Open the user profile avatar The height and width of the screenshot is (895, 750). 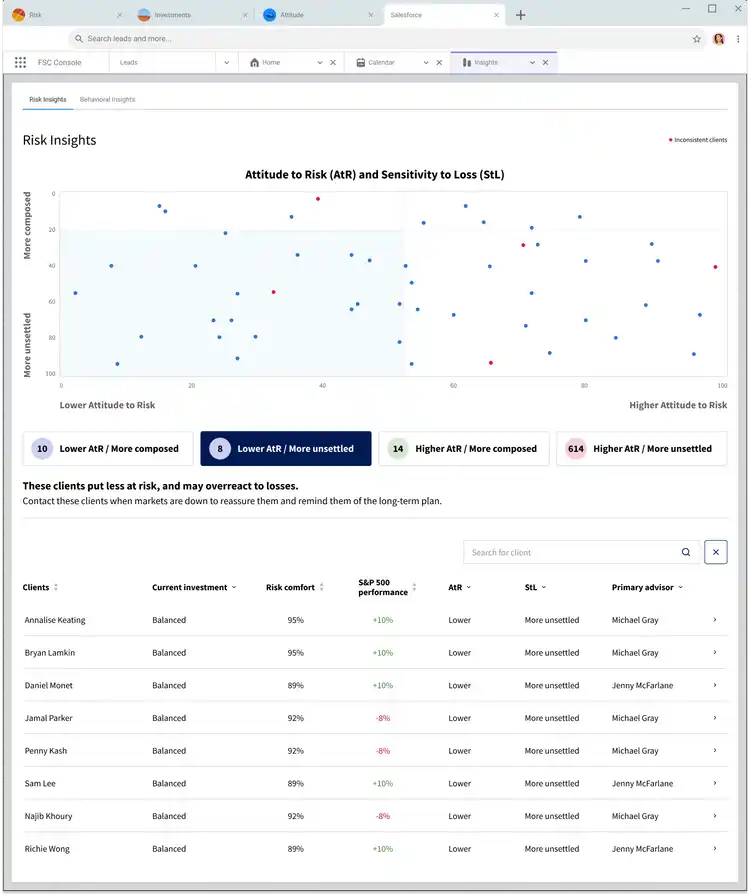tap(718, 39)
